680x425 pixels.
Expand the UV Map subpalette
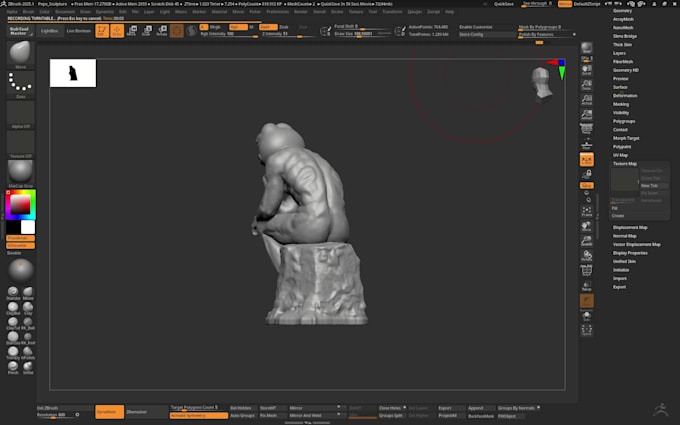click(620, 155)
